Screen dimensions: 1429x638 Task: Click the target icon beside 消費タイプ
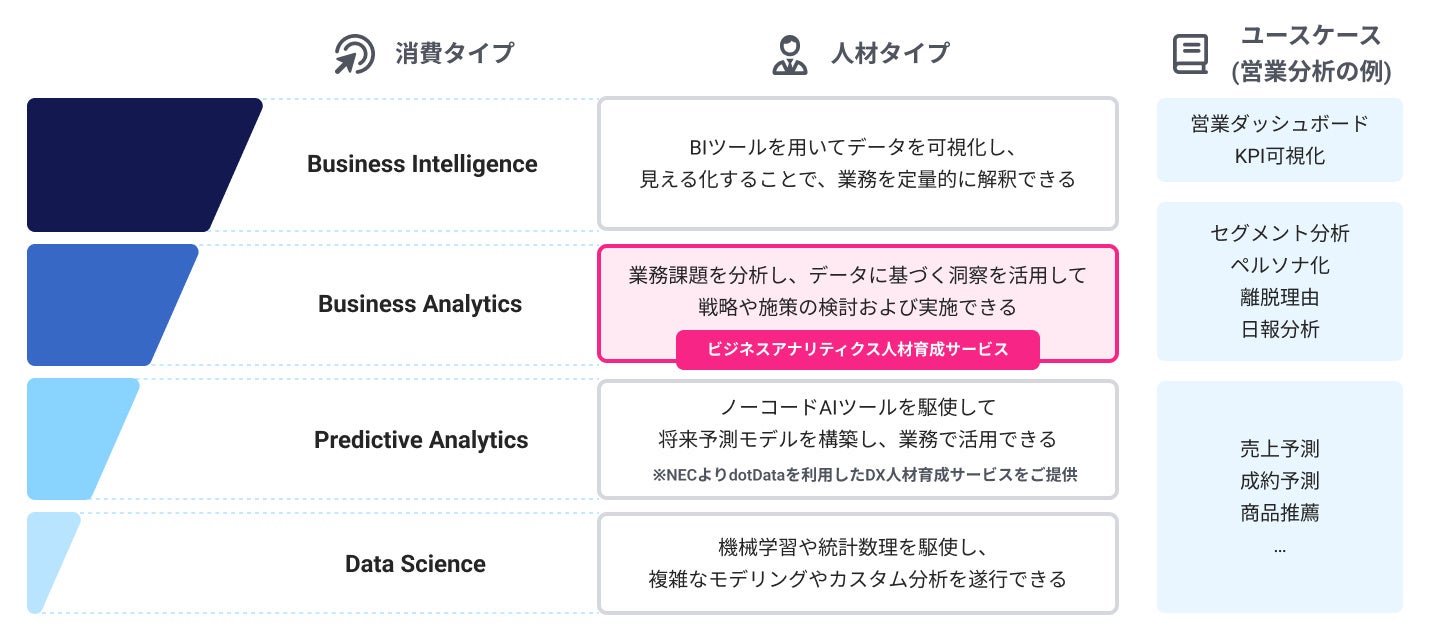(353, 54)
